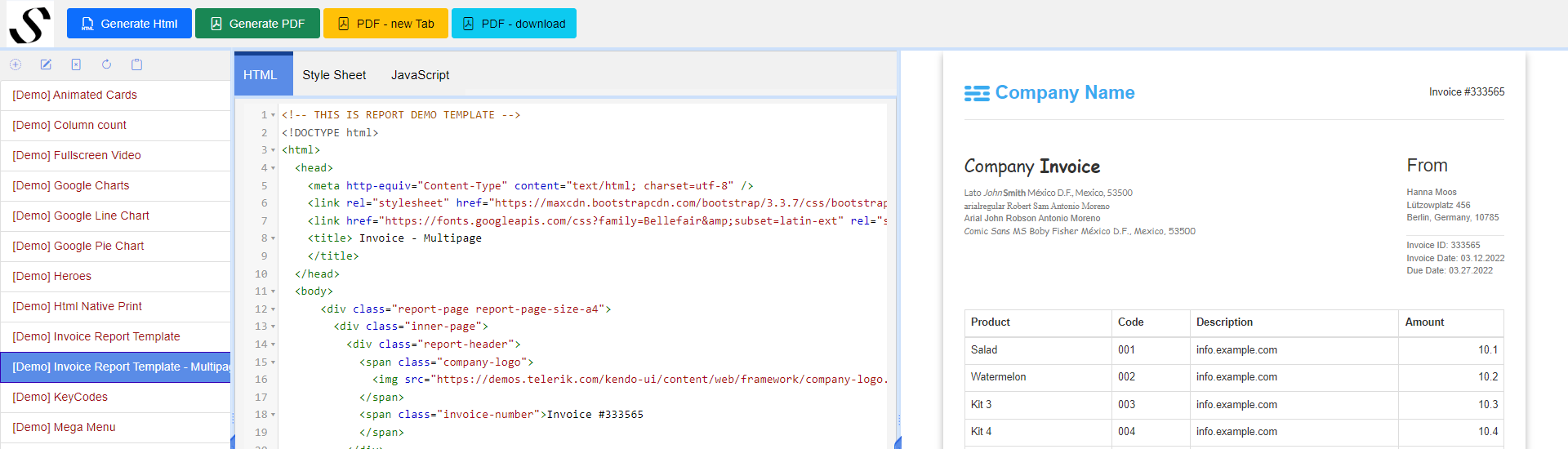Click the Company Name logo icon in preview
Image resolution: width=1568 pixels, height=449 pixels.
pos(977,93)
